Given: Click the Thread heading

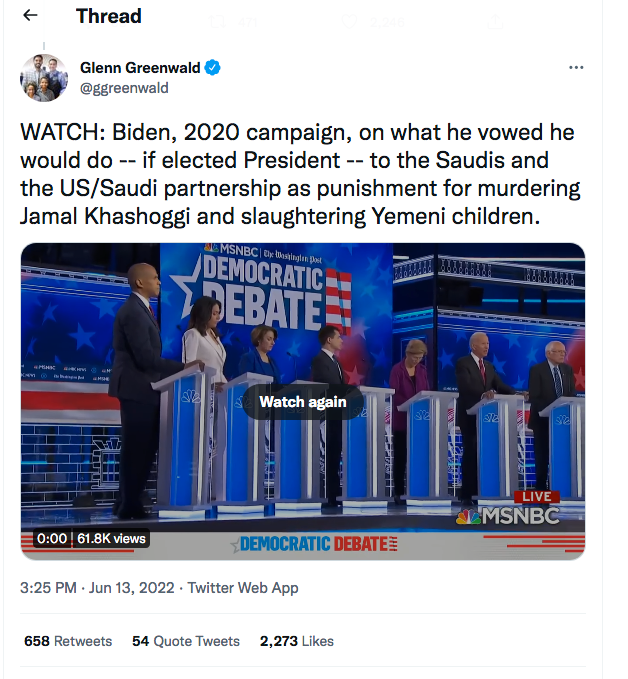Looking at the screenshot, I should 108,17.
